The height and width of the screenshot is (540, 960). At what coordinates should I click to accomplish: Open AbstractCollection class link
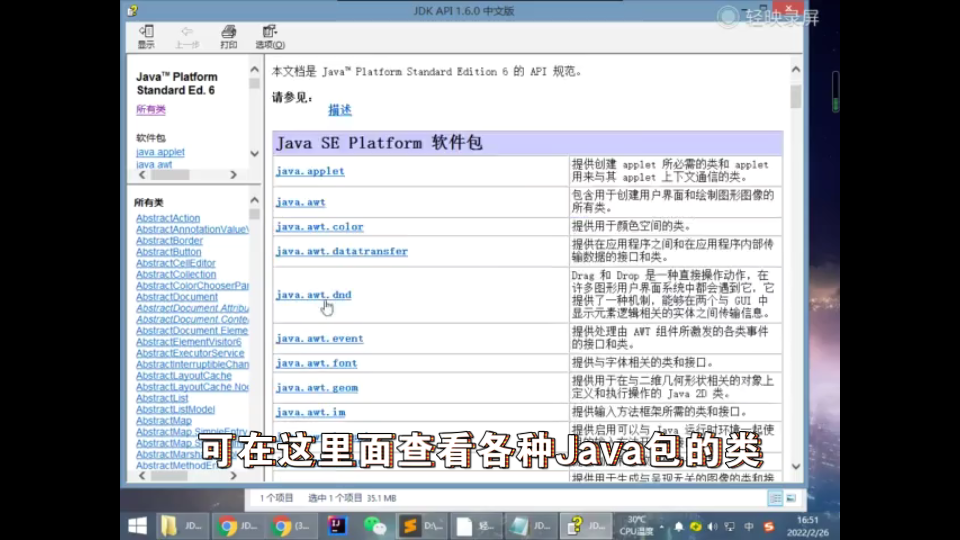176,274
